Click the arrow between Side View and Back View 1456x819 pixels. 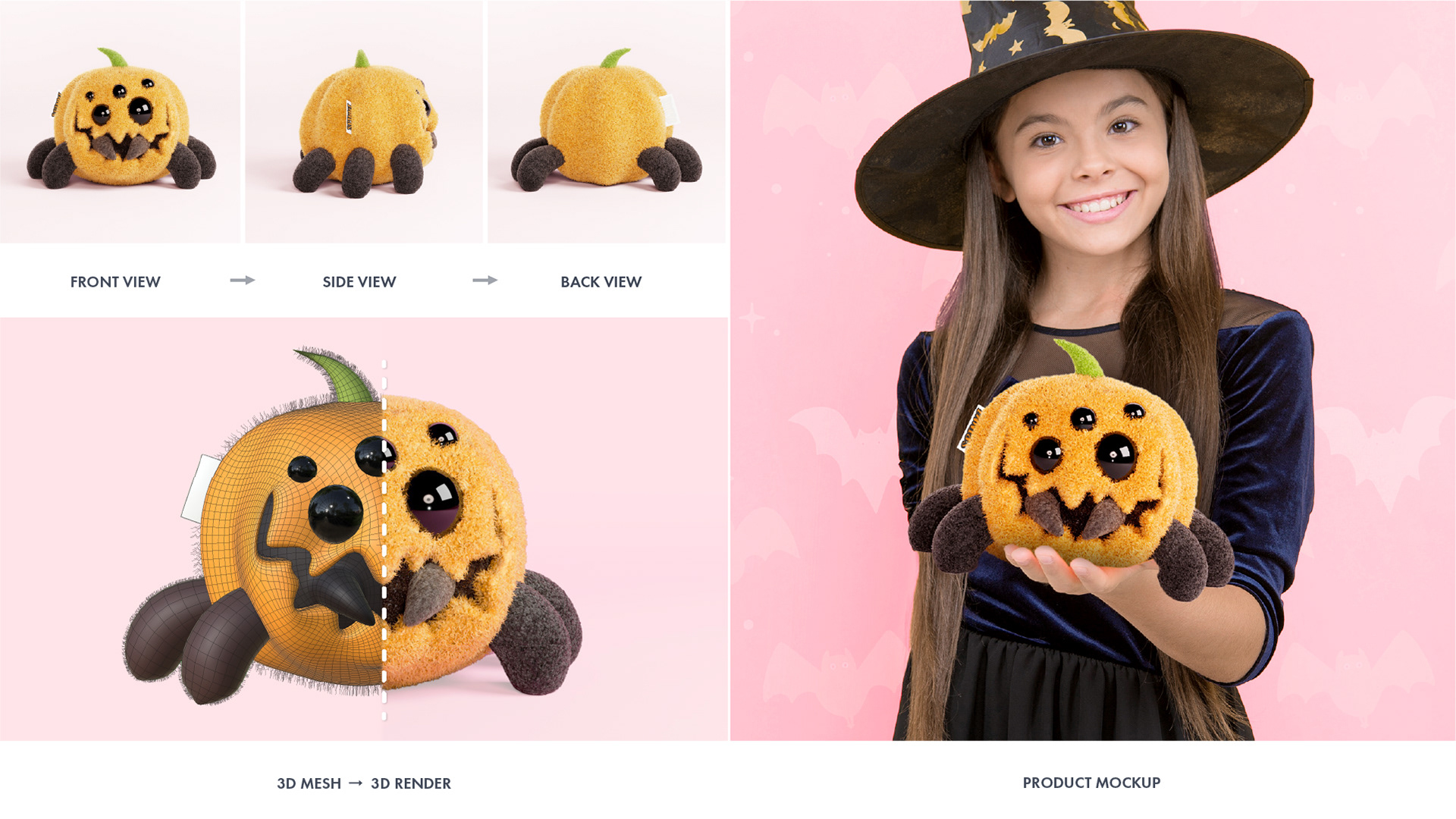(x=485, y=281)
